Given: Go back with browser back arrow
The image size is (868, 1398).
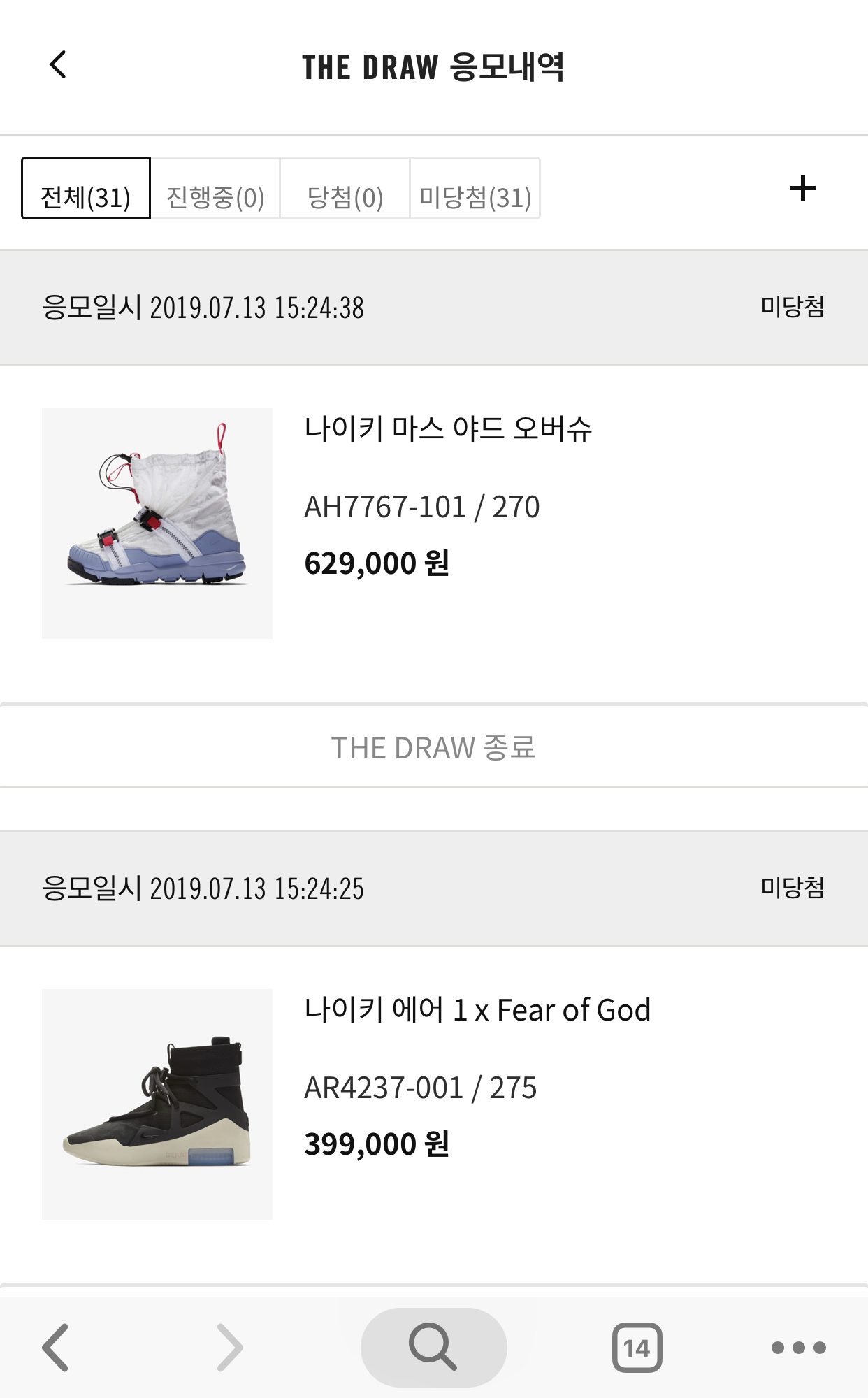Looking at the screenshot, I should (56, 1347).
